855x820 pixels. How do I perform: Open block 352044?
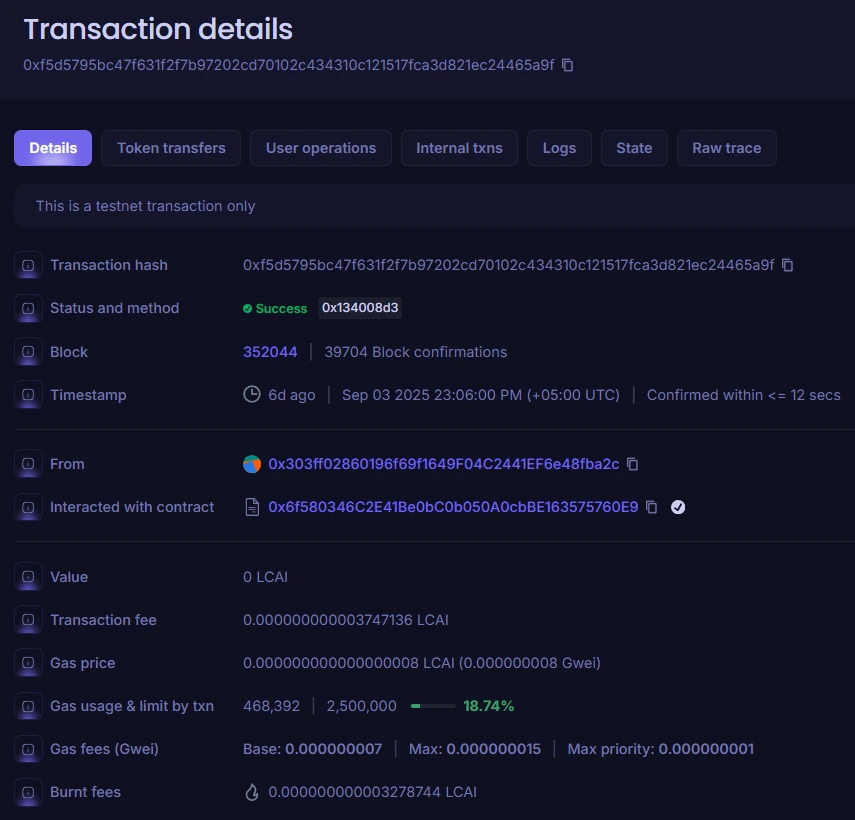click(270, 351)
